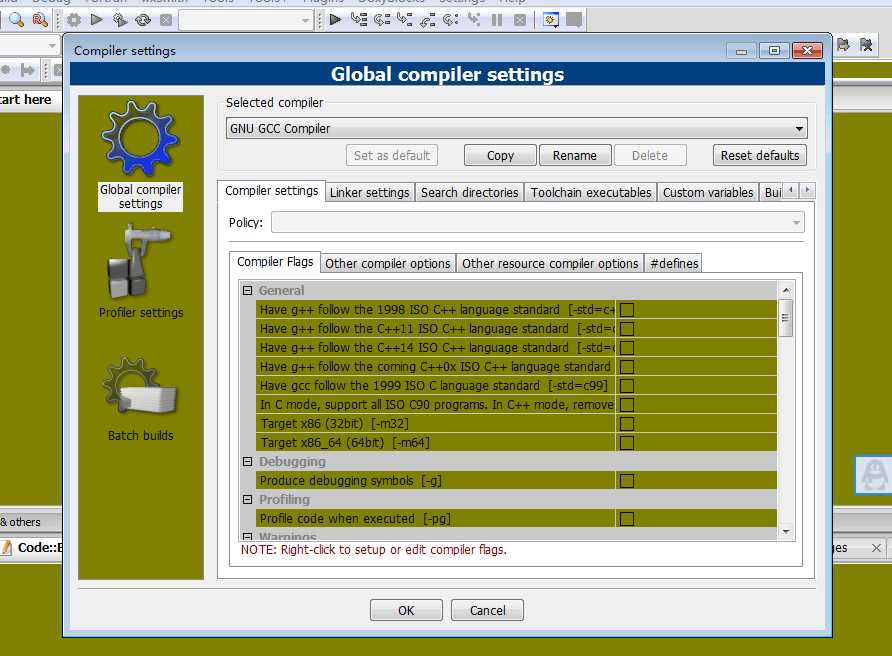
Task: Click the Next line debug icon
Action: [382, 20]
